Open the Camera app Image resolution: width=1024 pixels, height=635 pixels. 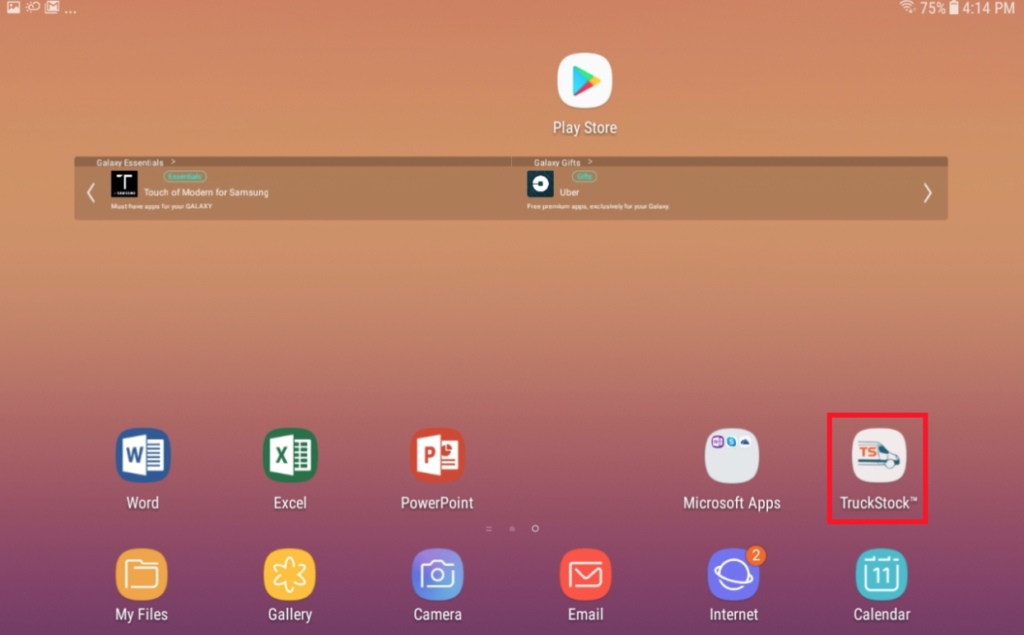click(x=437, y=573)
